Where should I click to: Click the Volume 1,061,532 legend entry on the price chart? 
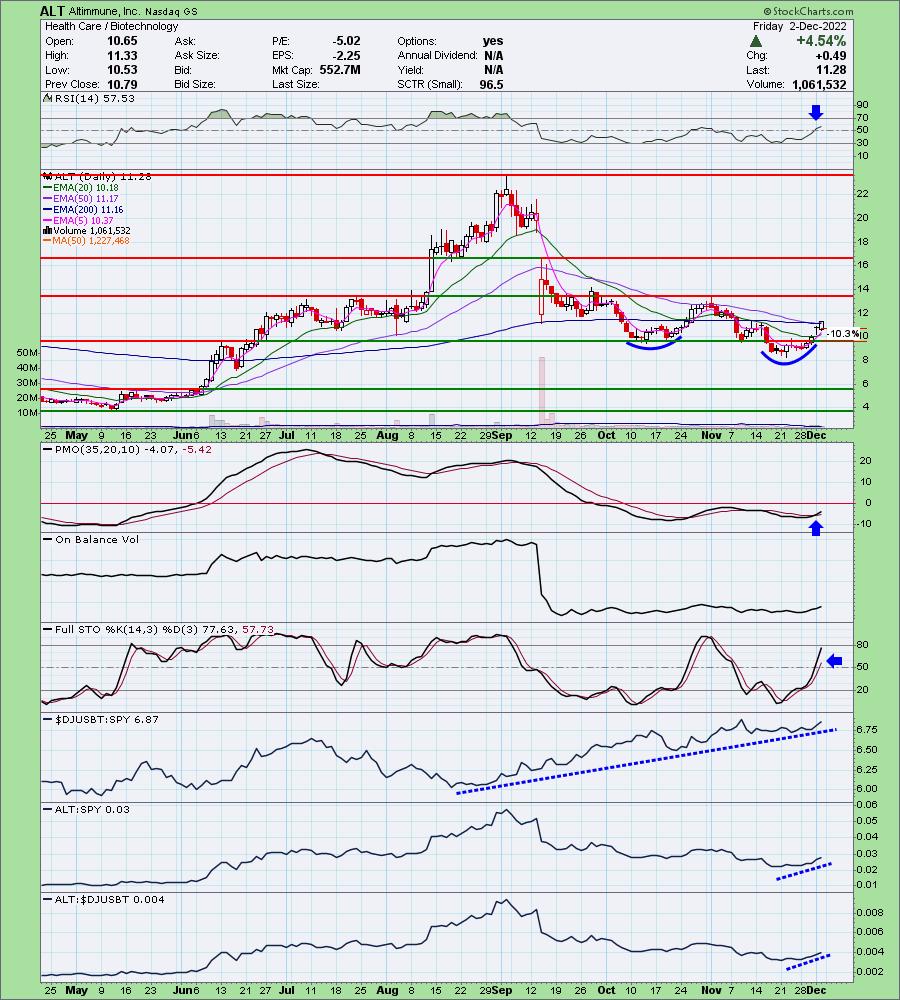click(x=87, y=230)
